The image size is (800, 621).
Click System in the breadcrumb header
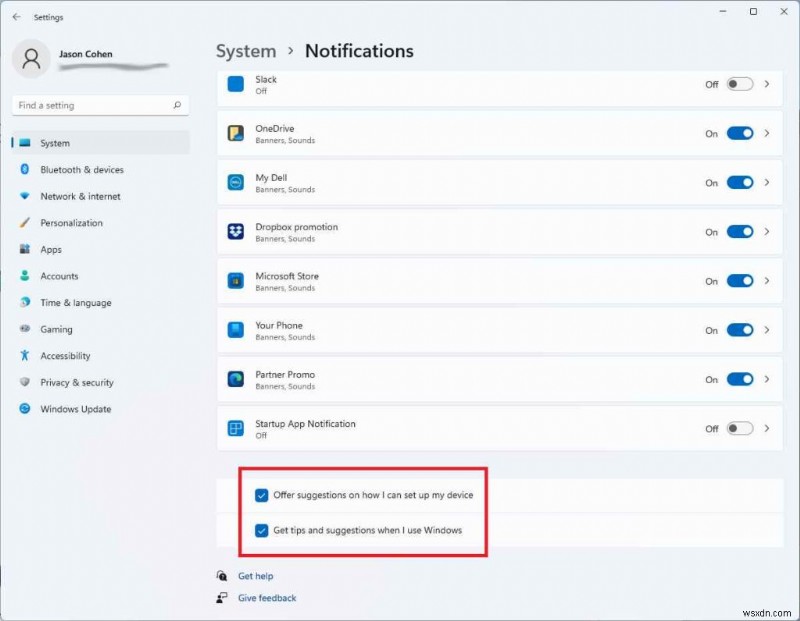coord(245,51)
